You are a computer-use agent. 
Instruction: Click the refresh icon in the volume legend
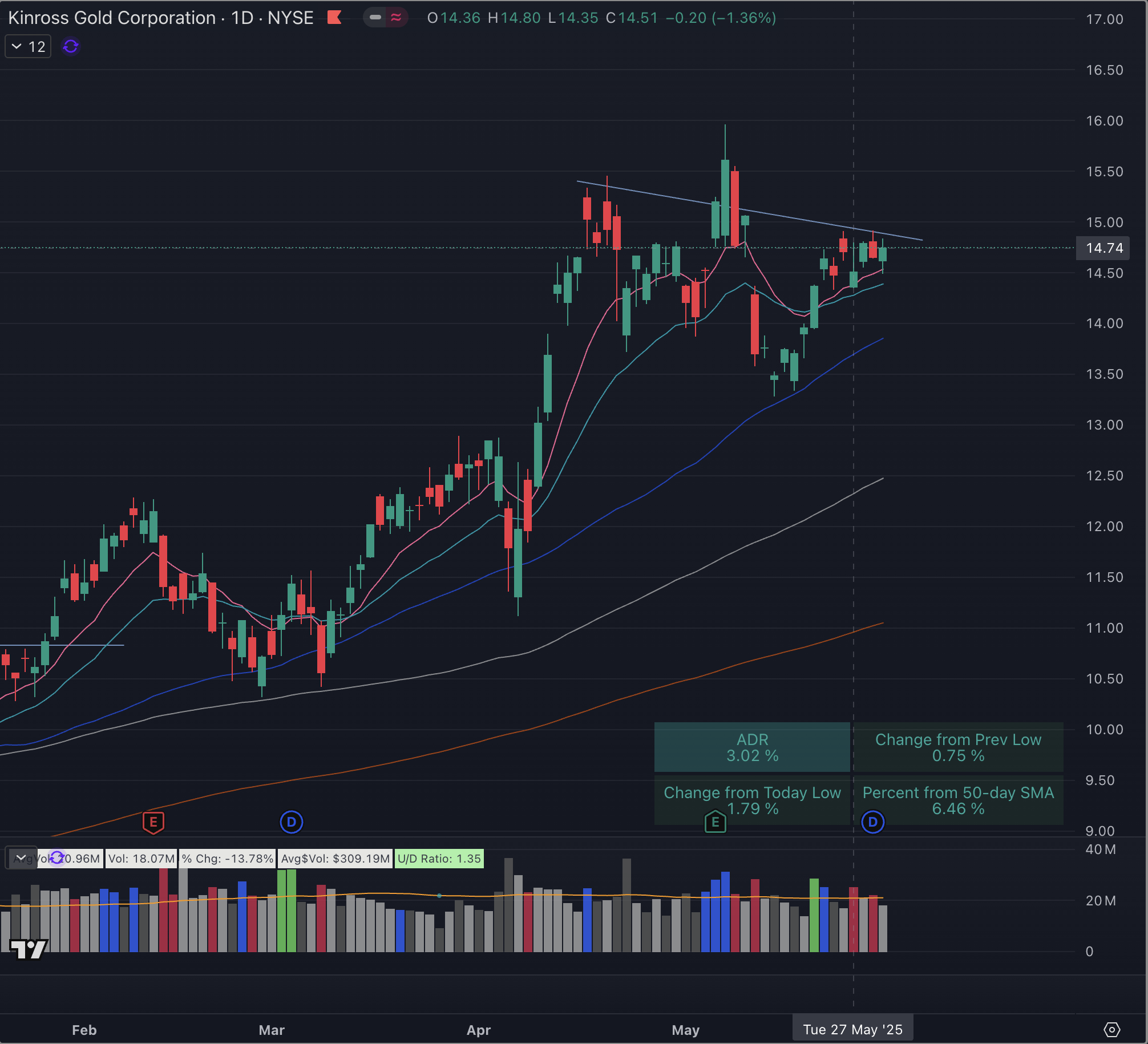pos(56,858)
